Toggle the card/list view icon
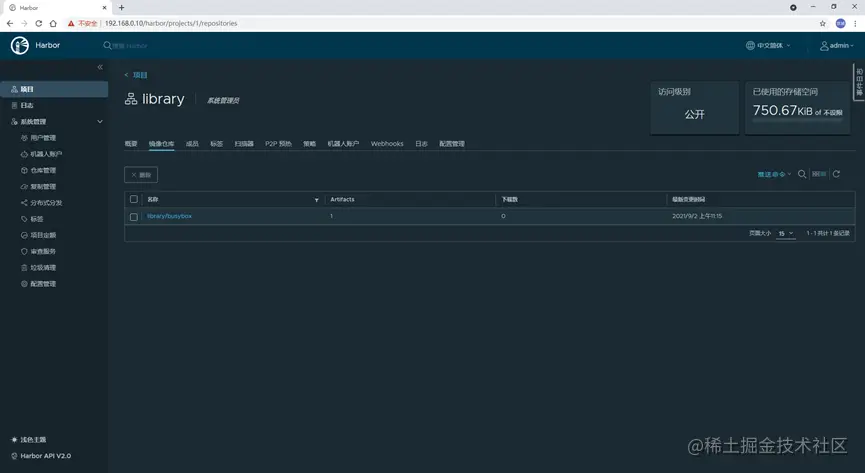The height and width of the screenshot is (473, 865). click(x=819, y=174)
